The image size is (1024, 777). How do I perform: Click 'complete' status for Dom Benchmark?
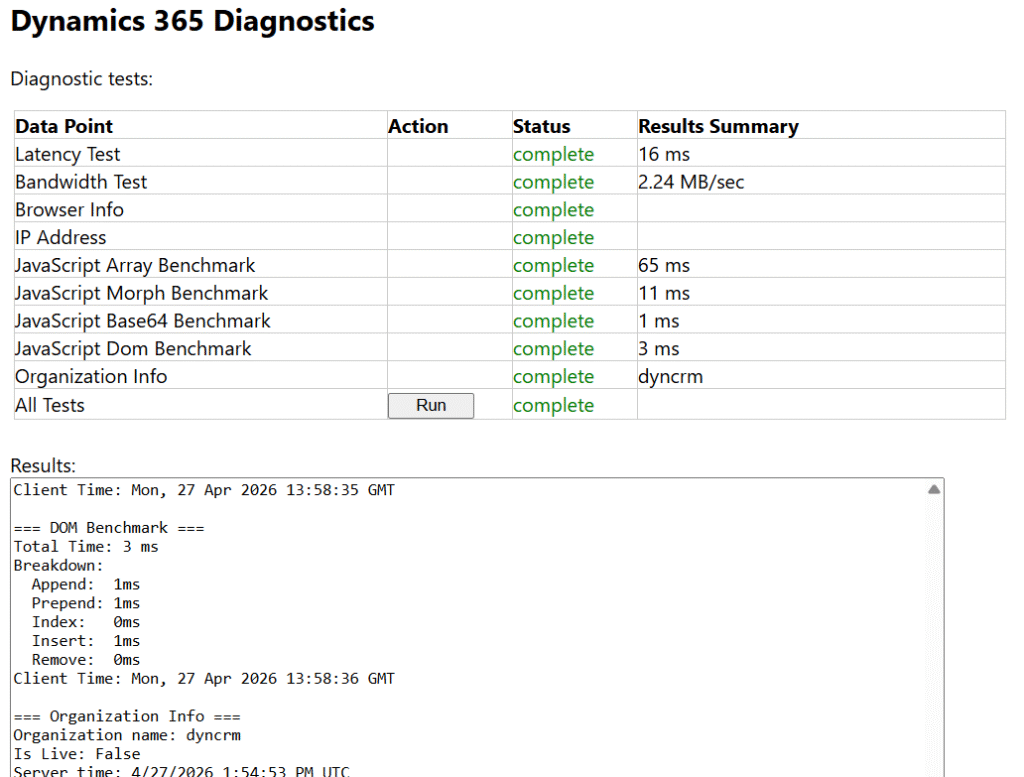(x=553, y=349)
